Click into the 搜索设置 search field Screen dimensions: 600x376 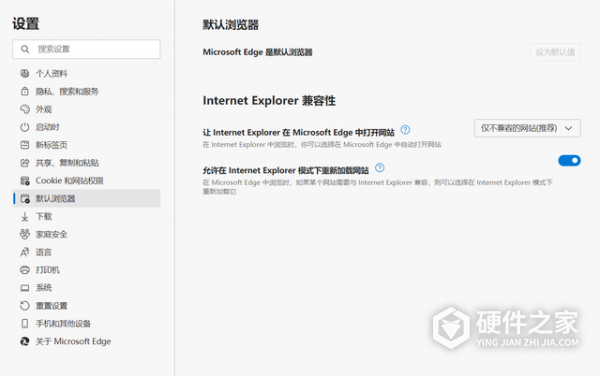pos(86,49)
